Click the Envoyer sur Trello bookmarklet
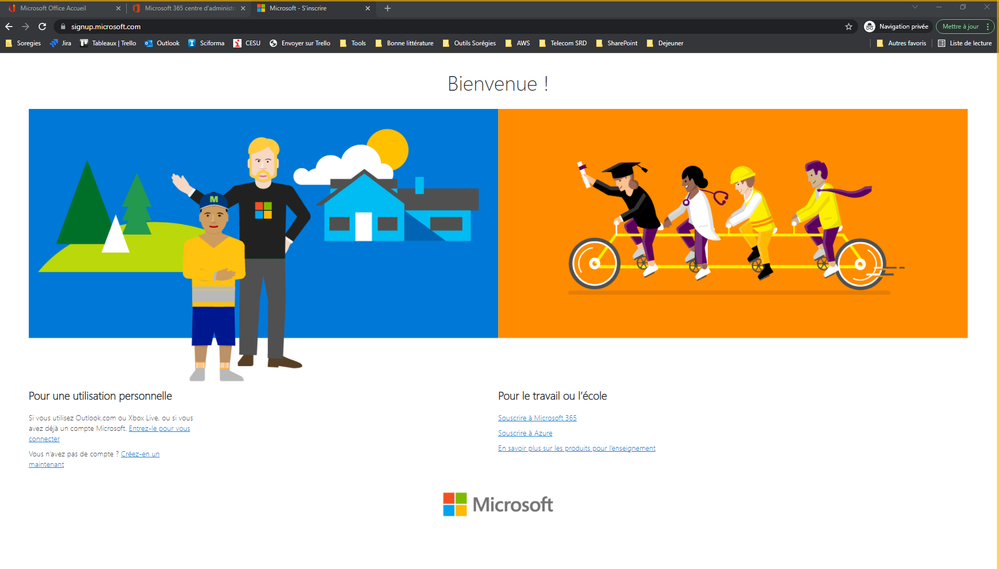The width and height of the screenshot is (999, 569). click(299, 43)
